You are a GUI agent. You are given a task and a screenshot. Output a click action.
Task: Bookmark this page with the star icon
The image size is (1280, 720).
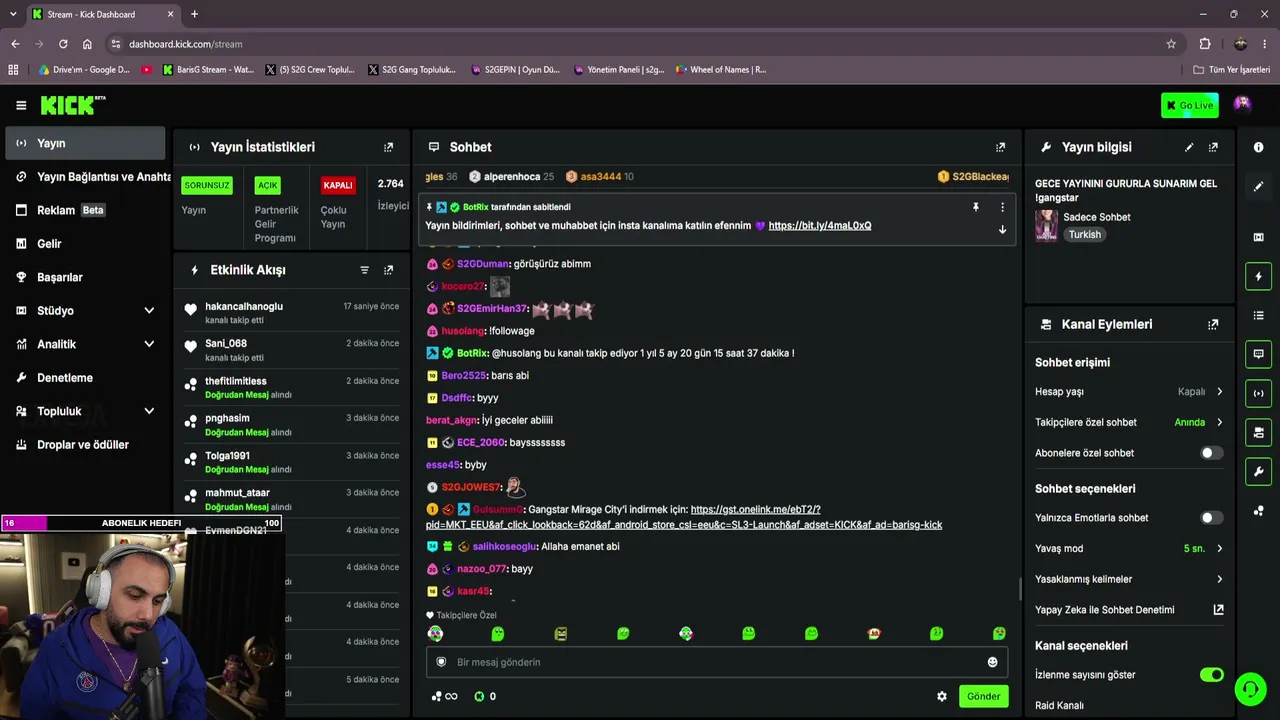click(1171, 44)
